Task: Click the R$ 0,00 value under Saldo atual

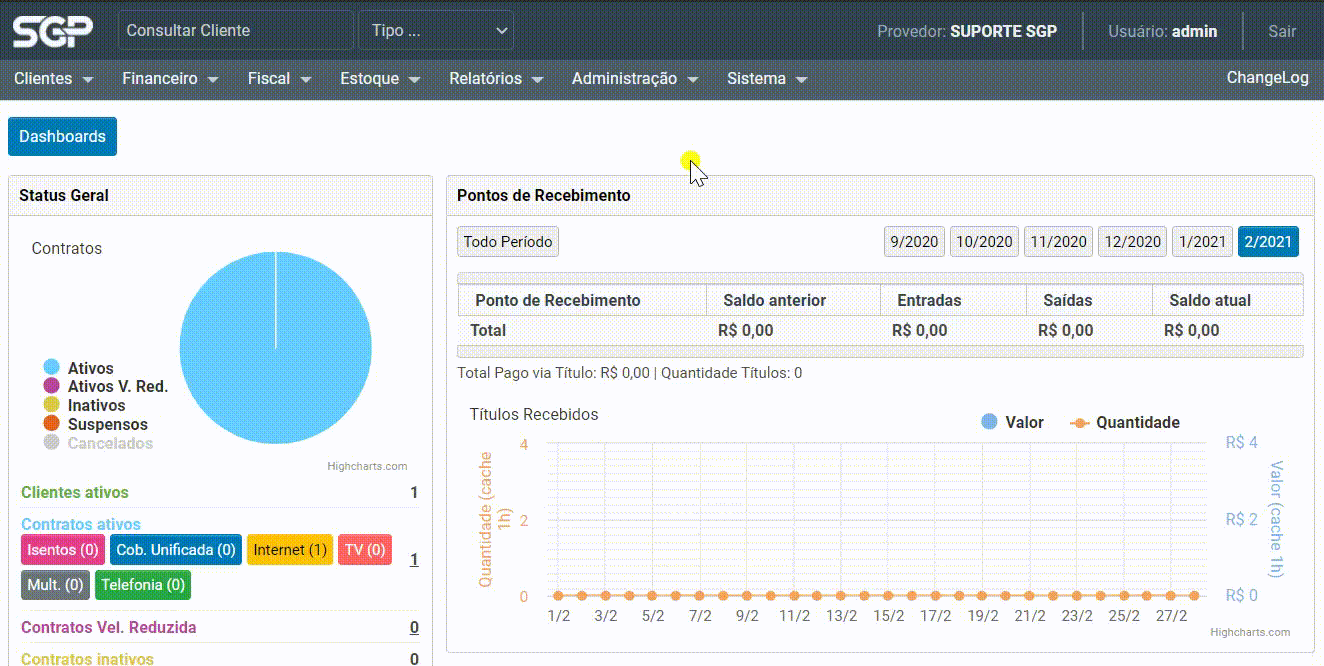Action: point(1192,330)
